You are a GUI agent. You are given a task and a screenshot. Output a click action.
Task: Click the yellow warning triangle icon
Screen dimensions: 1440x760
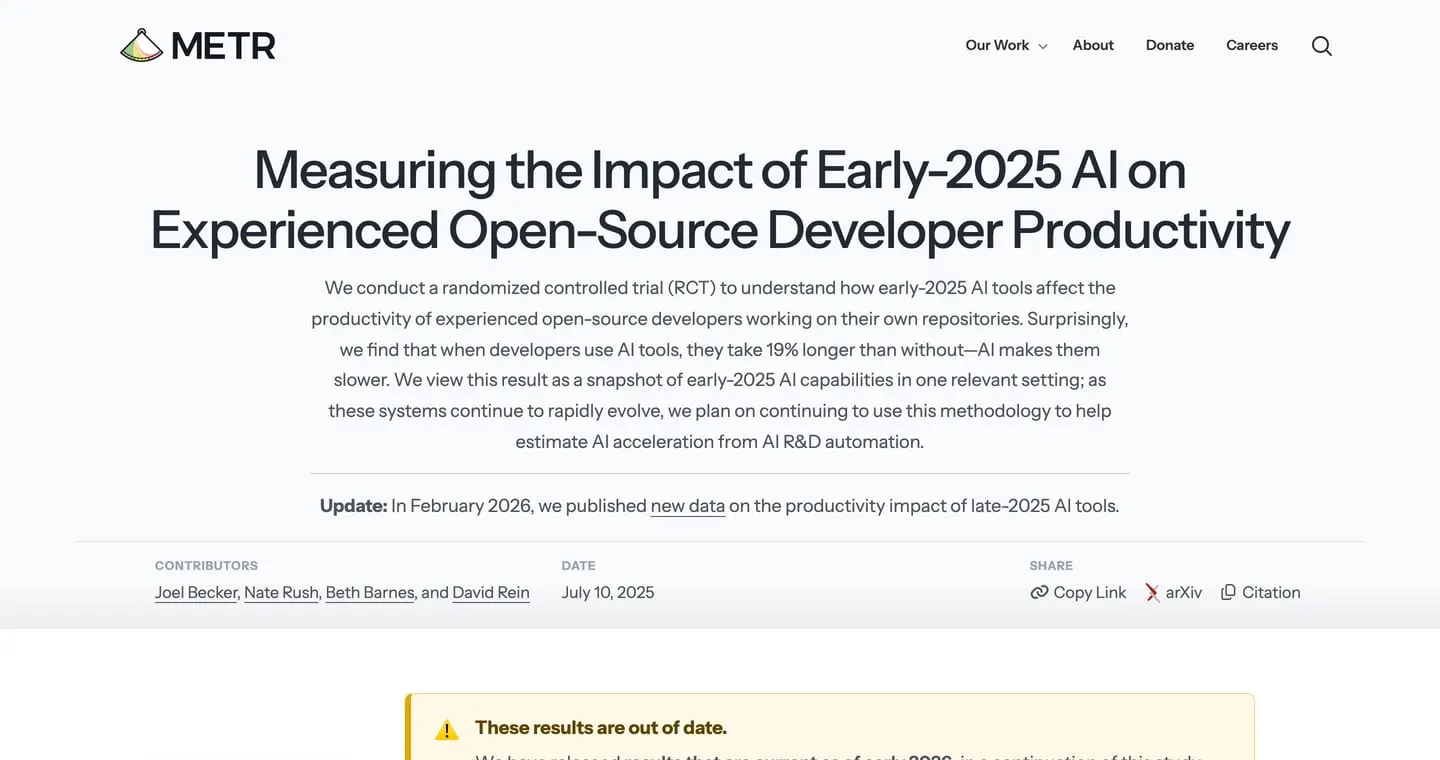click(447, 730)
